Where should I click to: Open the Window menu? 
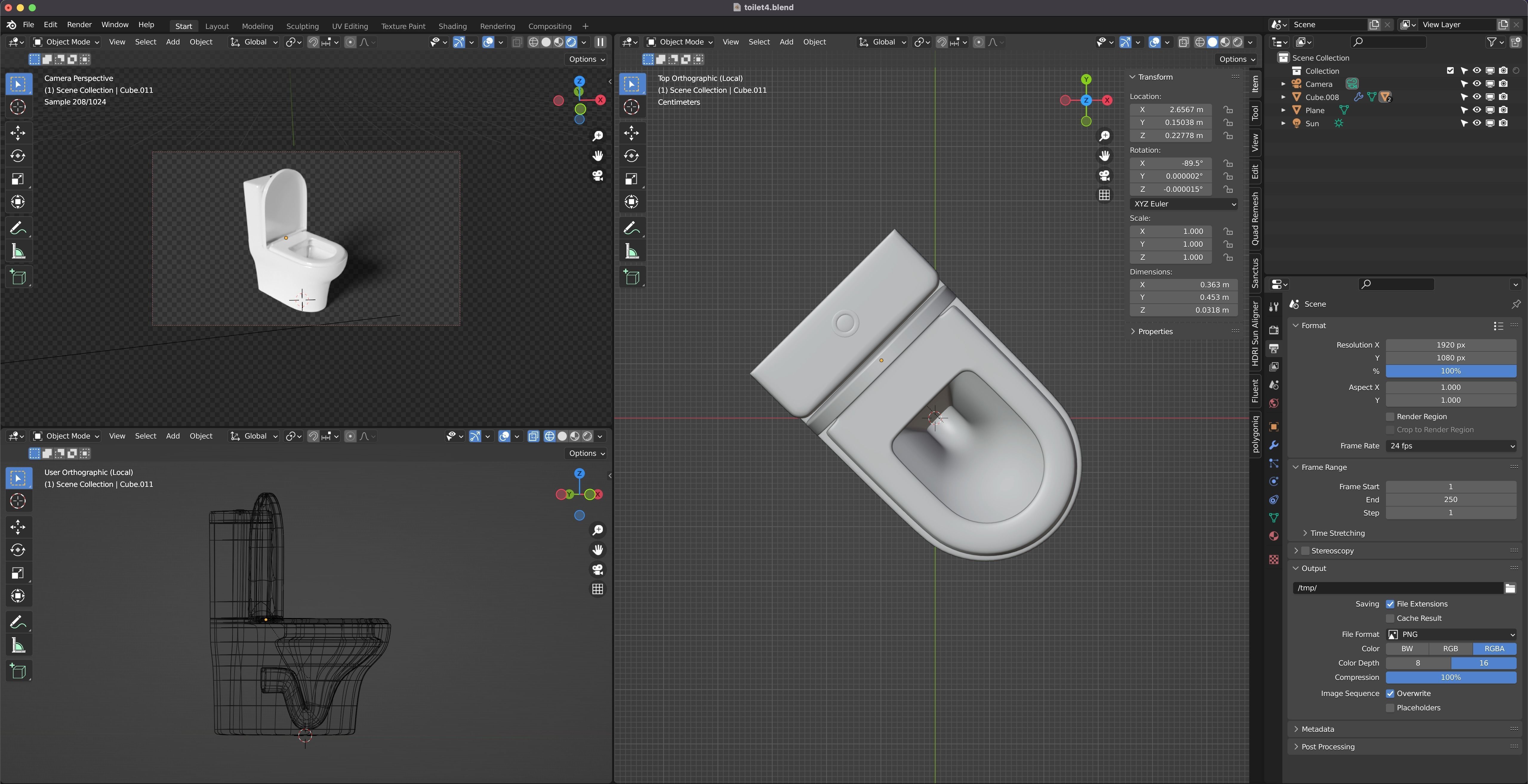tap(115, 25)
